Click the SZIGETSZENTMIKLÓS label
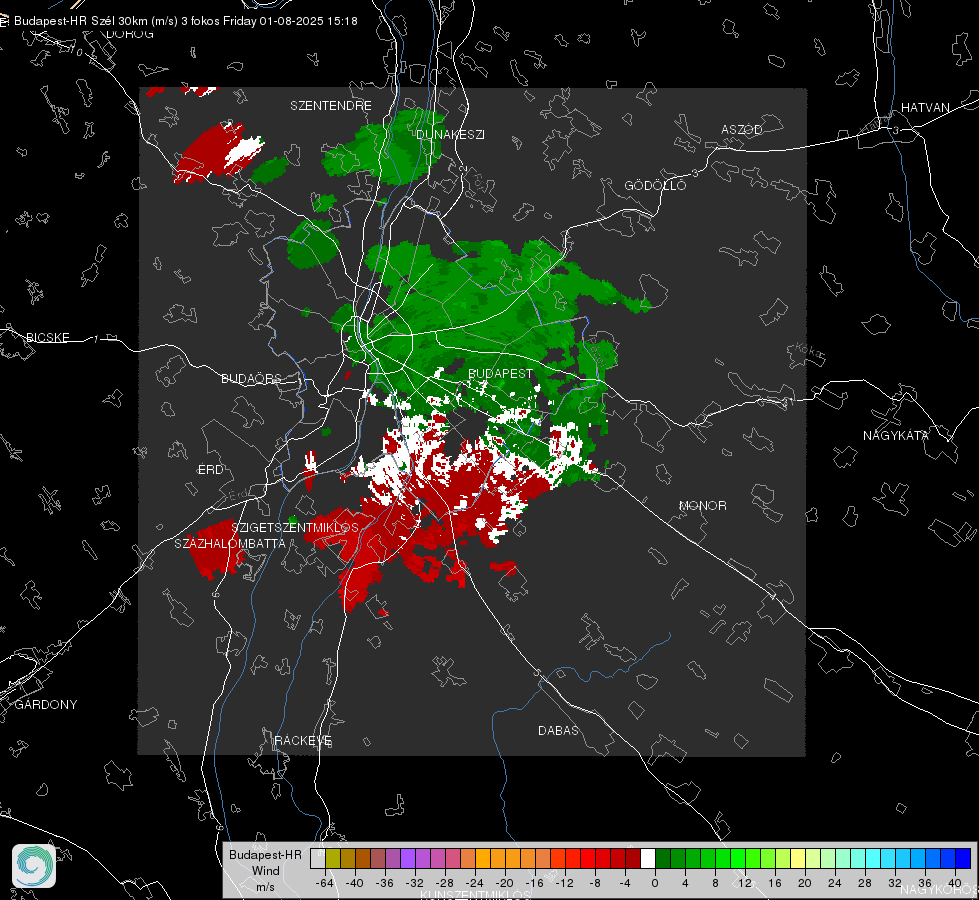The height and width of the screenshot is (900, 979). coord(295,527)
